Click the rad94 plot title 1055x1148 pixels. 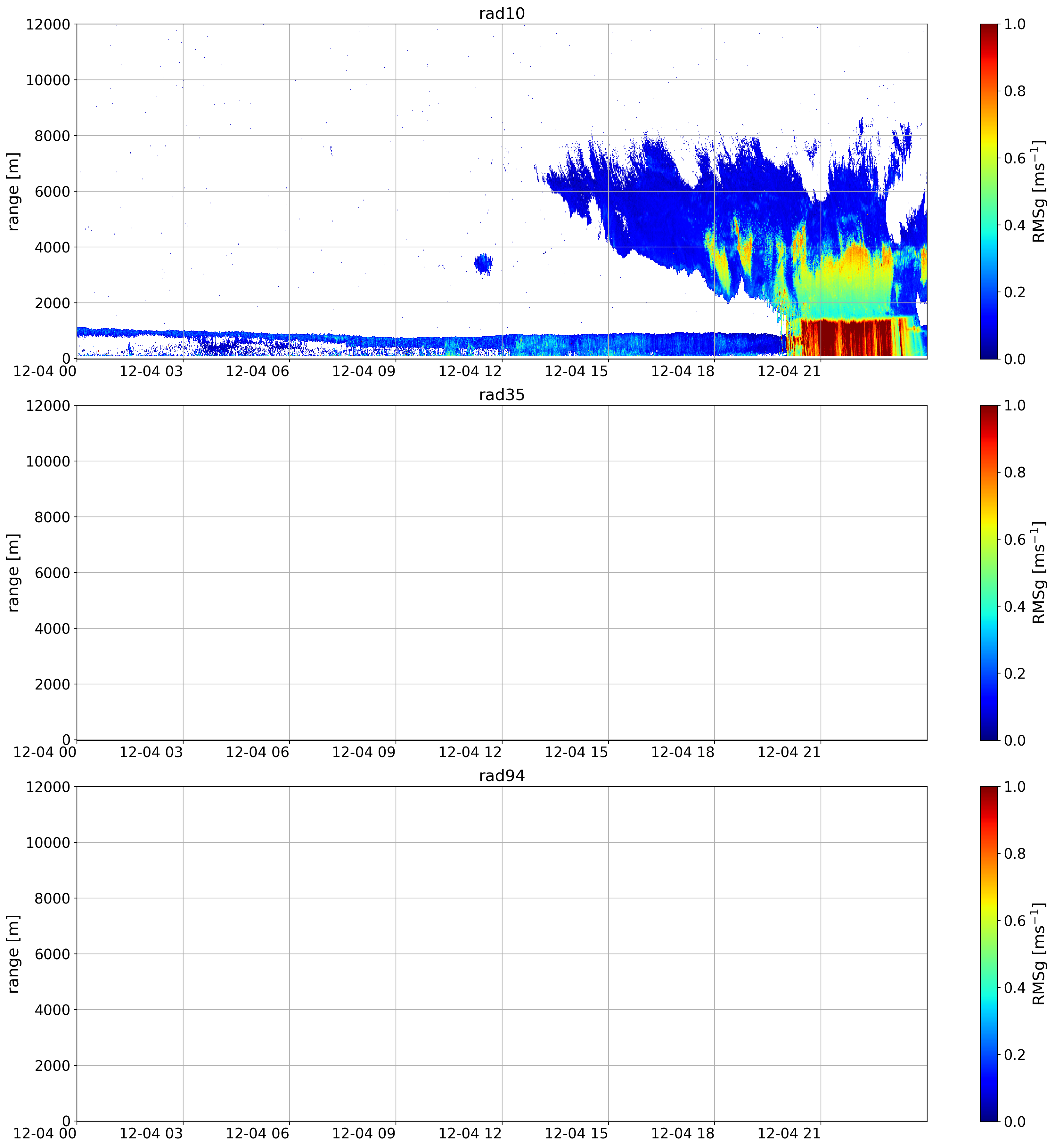(x=501, y=776)
